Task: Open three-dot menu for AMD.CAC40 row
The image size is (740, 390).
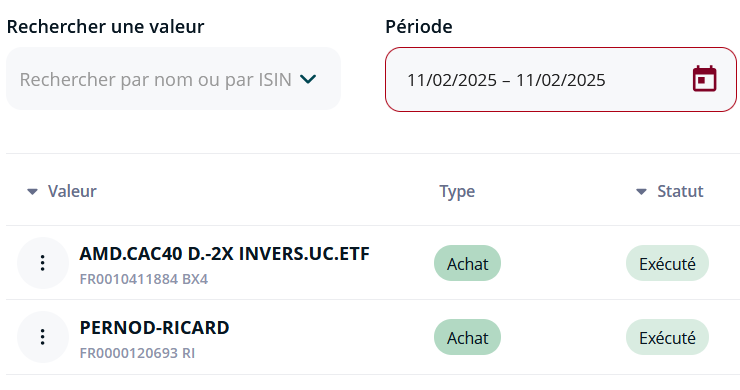Action: (x=43, y=263)
